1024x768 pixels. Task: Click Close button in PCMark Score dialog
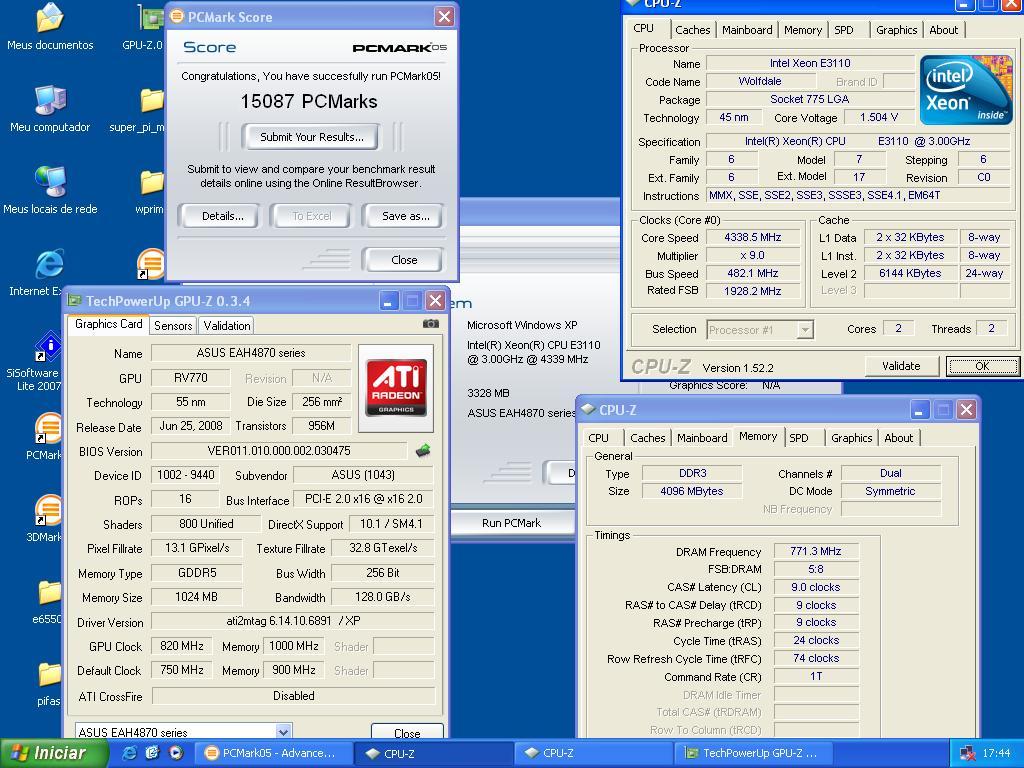pos(404,260)
